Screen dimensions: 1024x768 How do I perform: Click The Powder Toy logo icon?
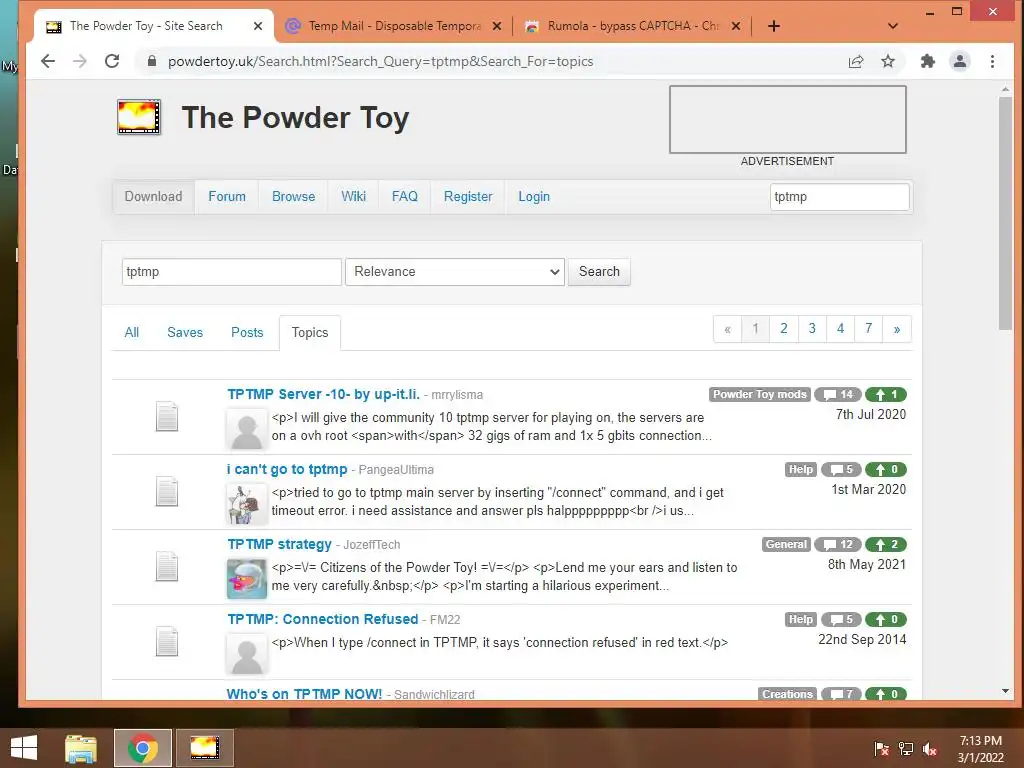[138, 118]
